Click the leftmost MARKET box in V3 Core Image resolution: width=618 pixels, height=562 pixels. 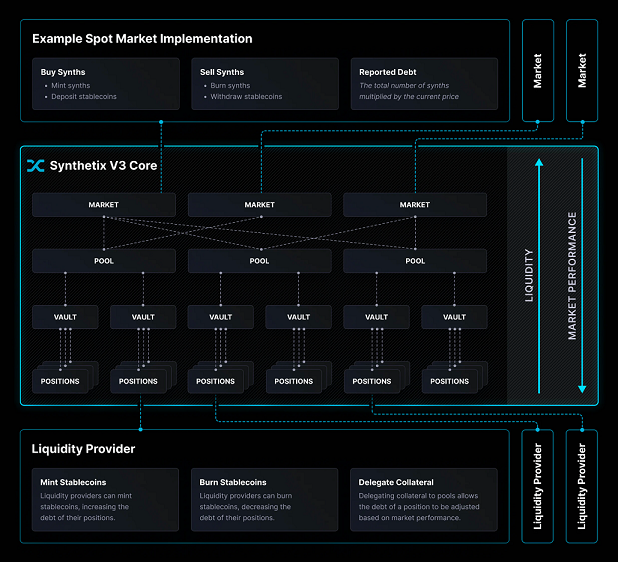pyautogui.click(x=104, y=205)
